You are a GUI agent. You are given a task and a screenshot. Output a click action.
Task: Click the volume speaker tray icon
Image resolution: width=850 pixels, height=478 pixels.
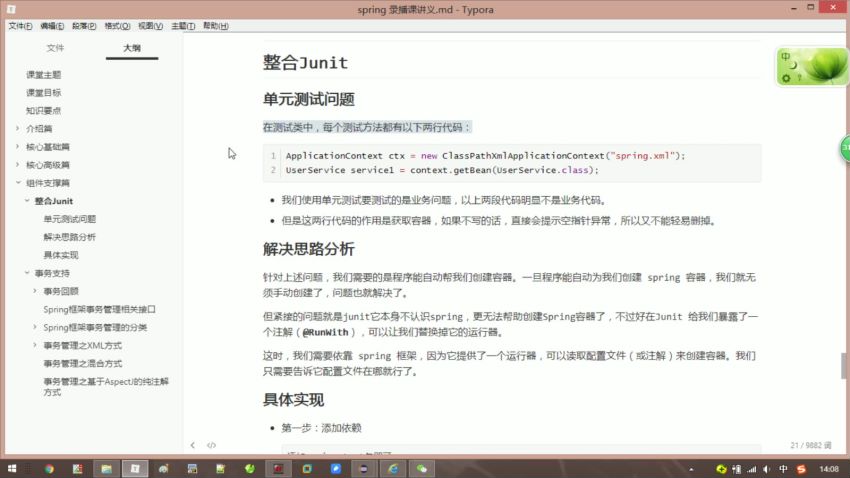(x=767, y=469)
